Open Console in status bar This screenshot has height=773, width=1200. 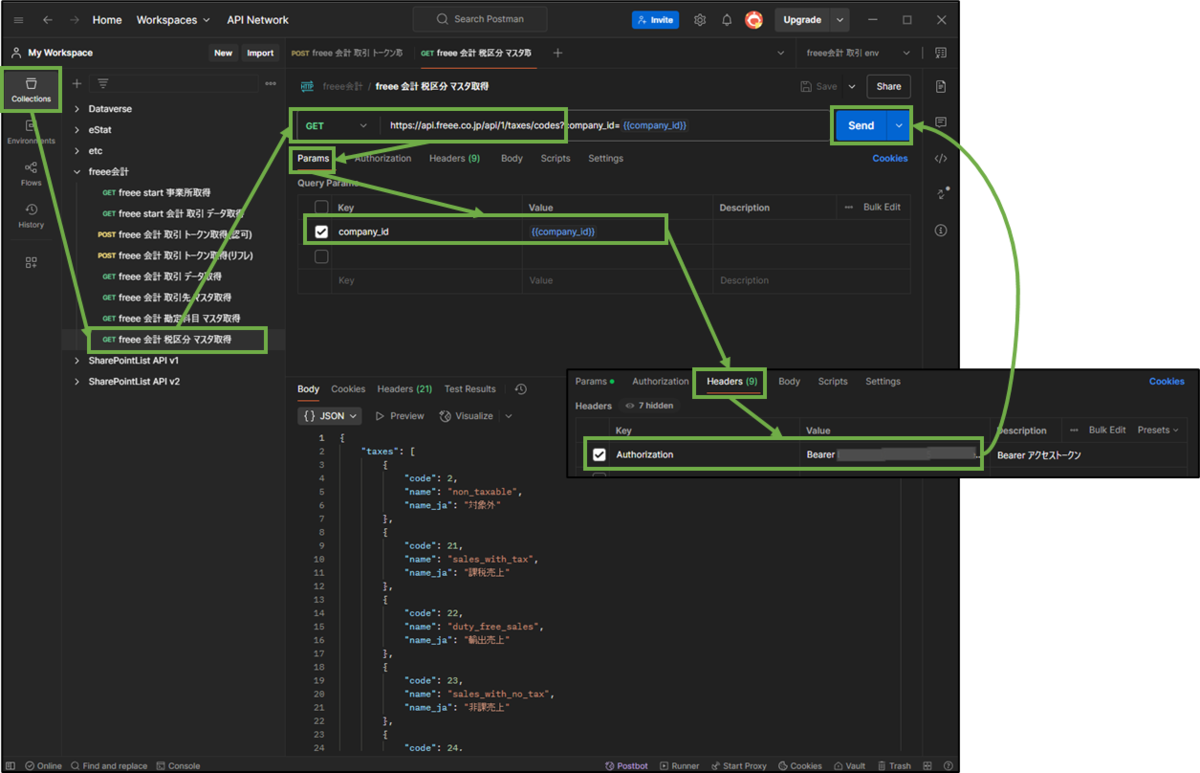[178, 766]
